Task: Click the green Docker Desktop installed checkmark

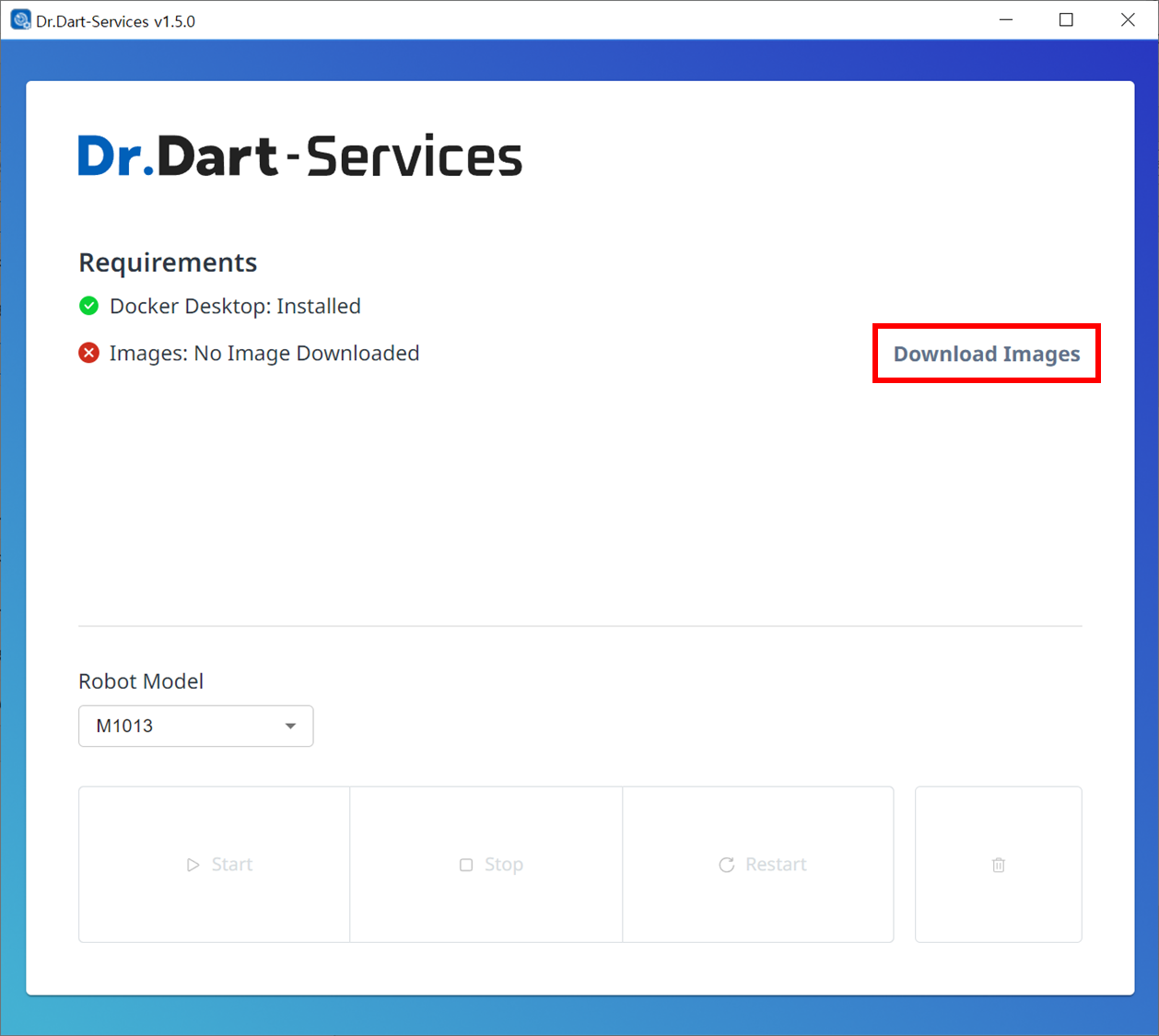Action: (x=89, y=306)
